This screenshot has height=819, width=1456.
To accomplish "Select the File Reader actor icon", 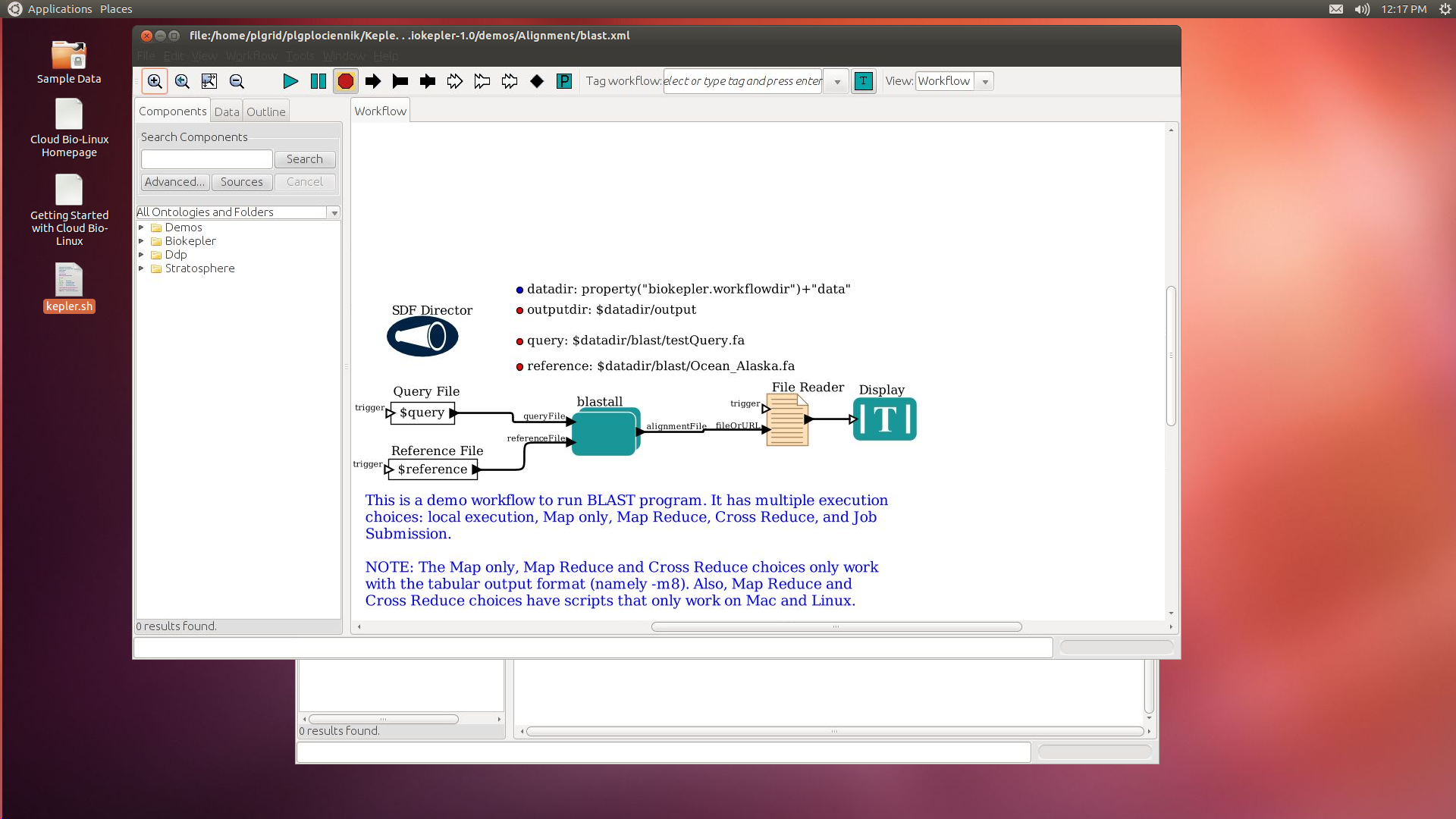I will click(787, 420).
